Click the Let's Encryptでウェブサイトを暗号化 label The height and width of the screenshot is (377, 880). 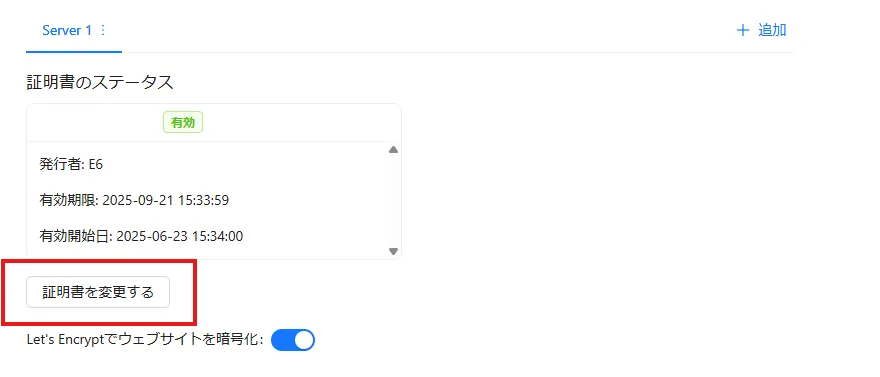(x=145, y=339)
